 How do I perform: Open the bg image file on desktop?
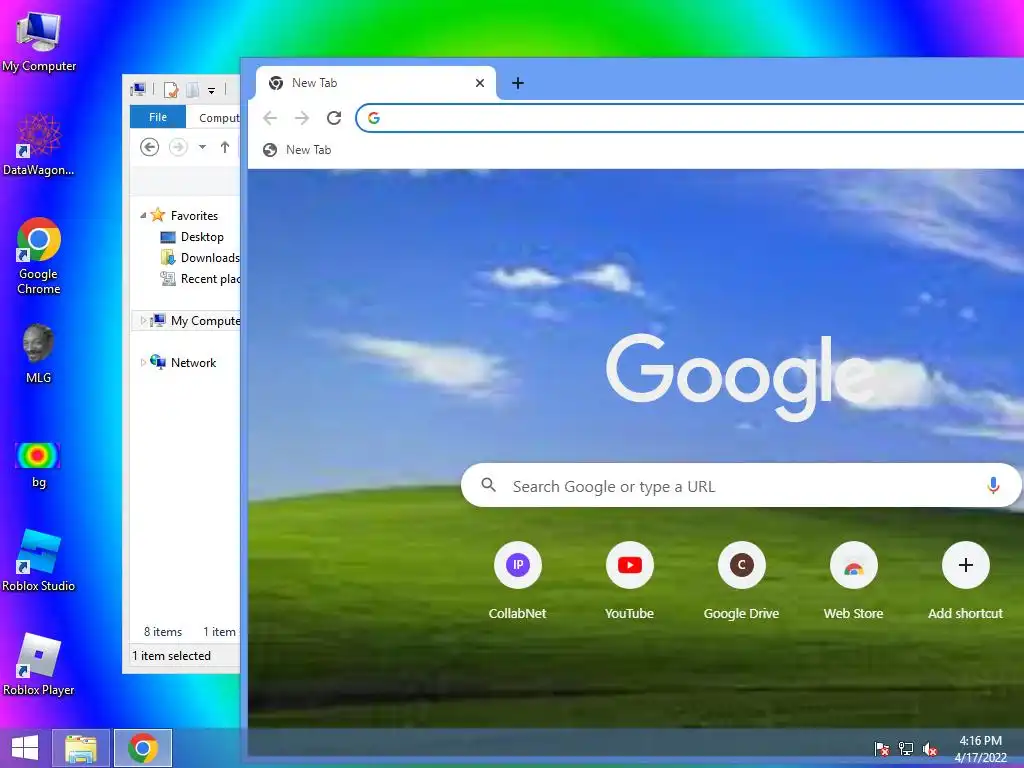(x=39, y=465)
